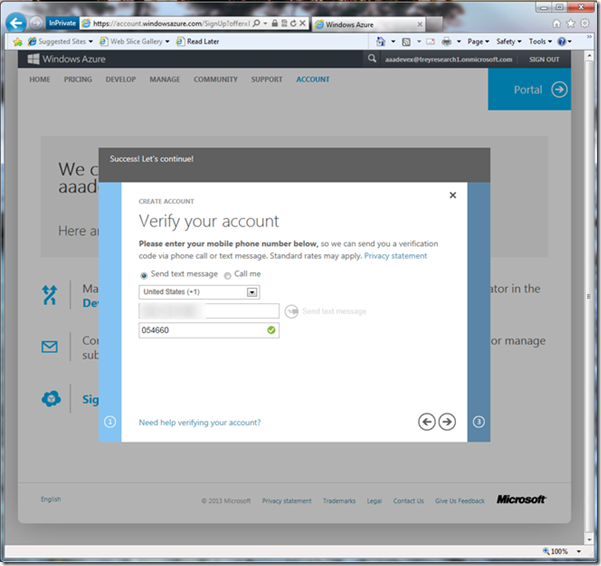
Task: Open the PRICING navigation item
Action: (78, 79)
